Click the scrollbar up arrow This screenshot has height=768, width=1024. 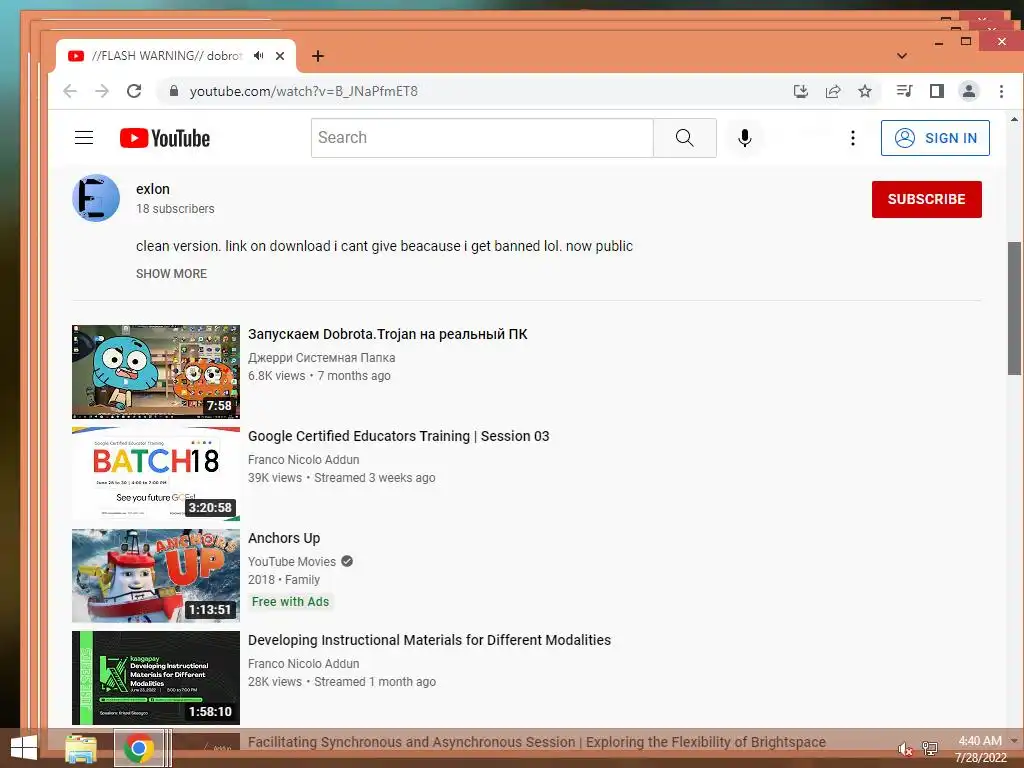click(x=1014, y=120)
